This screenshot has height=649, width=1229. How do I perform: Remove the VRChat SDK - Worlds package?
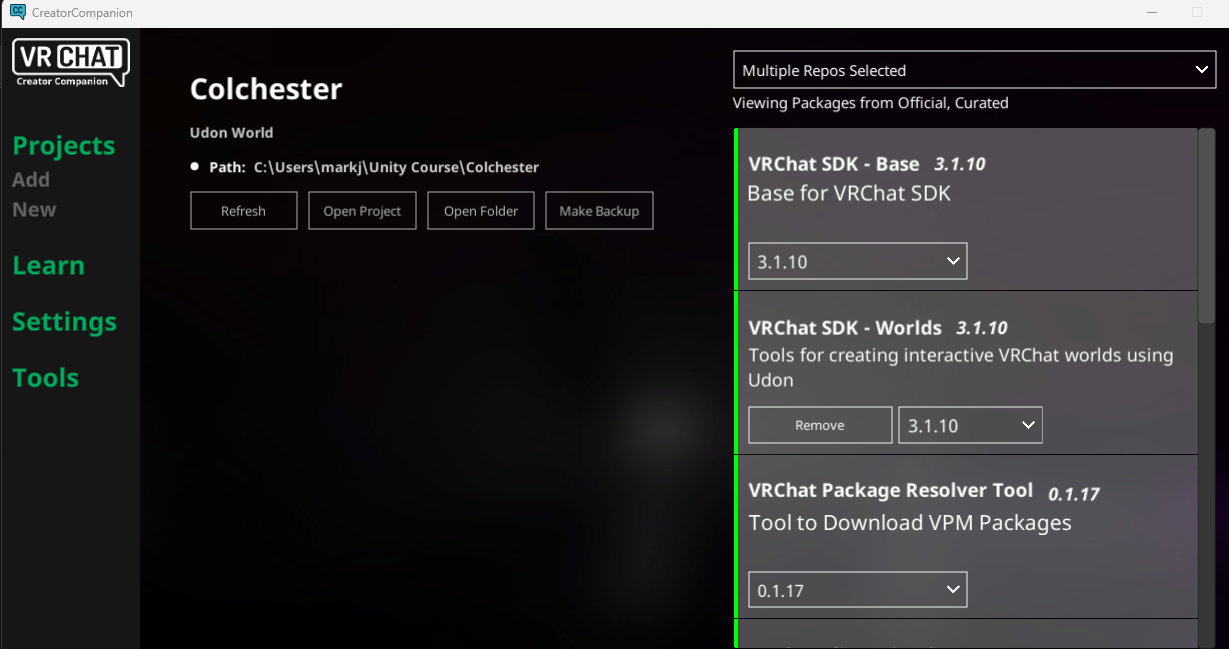pos(820,425)
